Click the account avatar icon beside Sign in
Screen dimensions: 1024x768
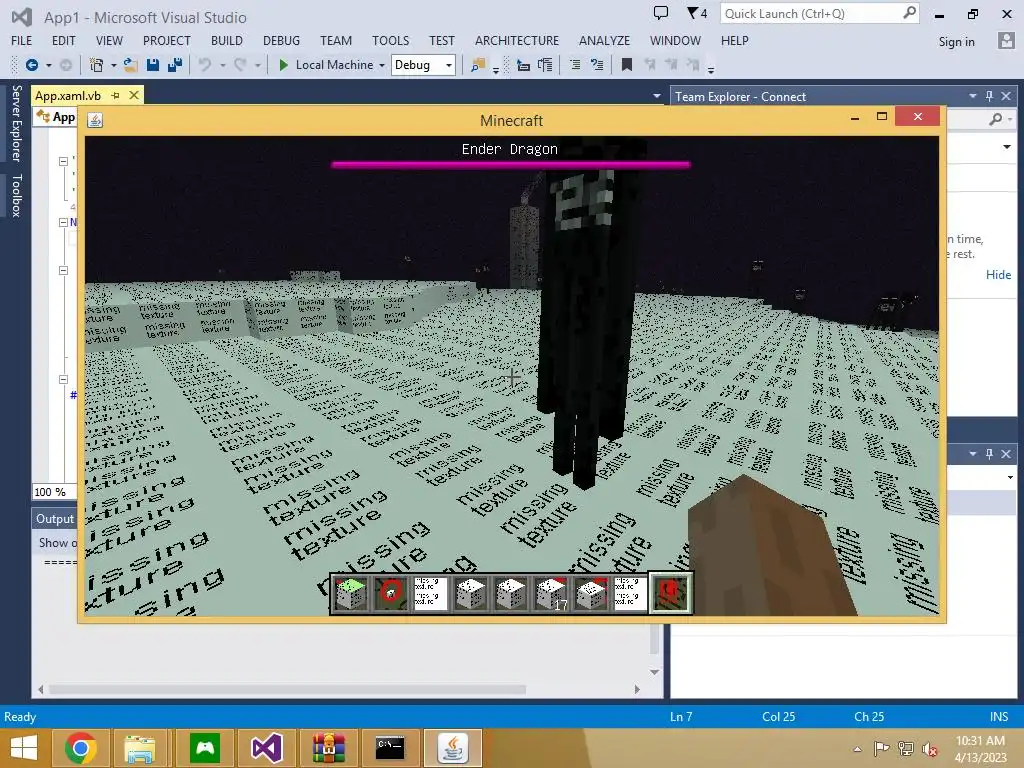1006,41
